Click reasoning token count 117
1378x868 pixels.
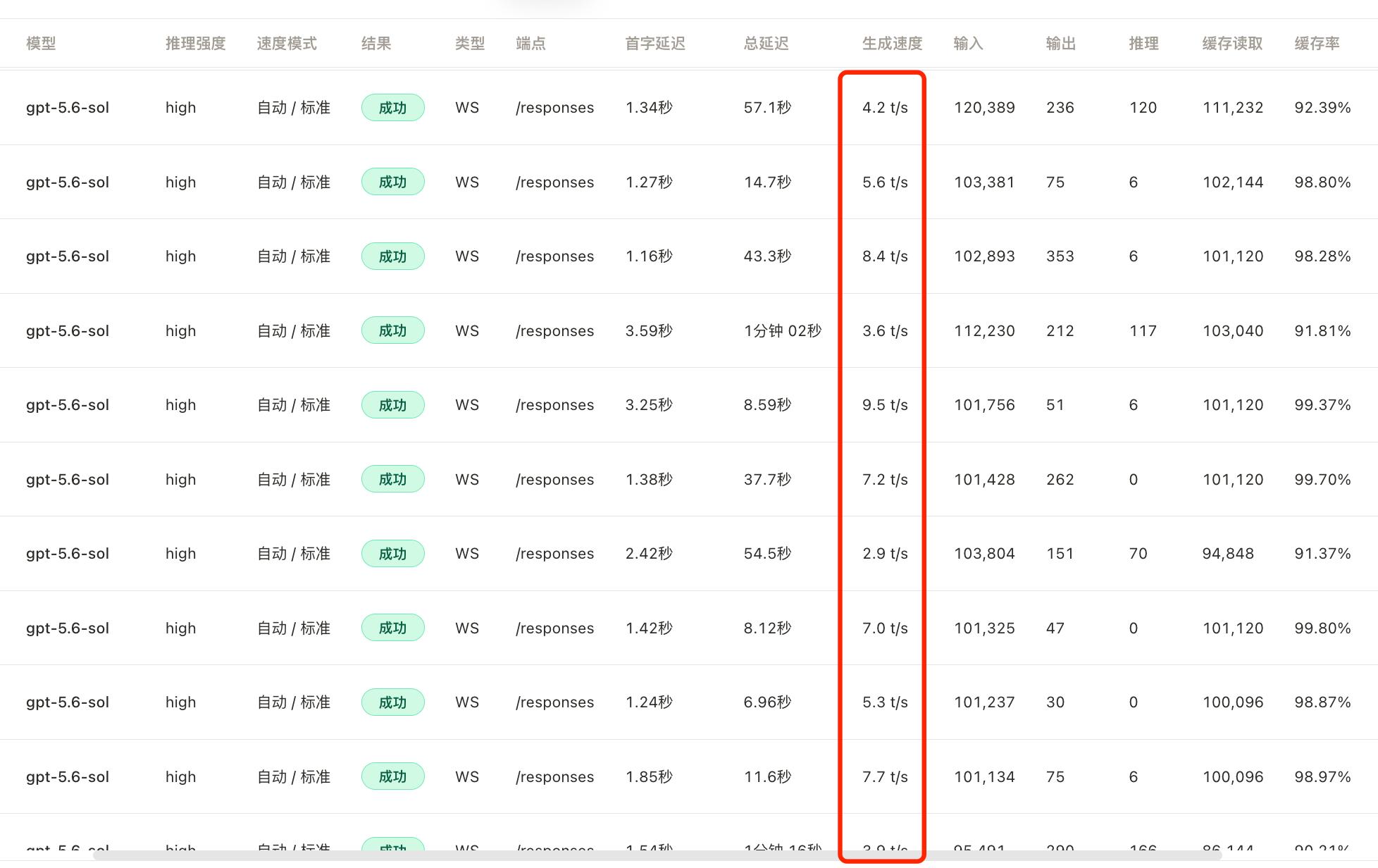pos(1143,331)
